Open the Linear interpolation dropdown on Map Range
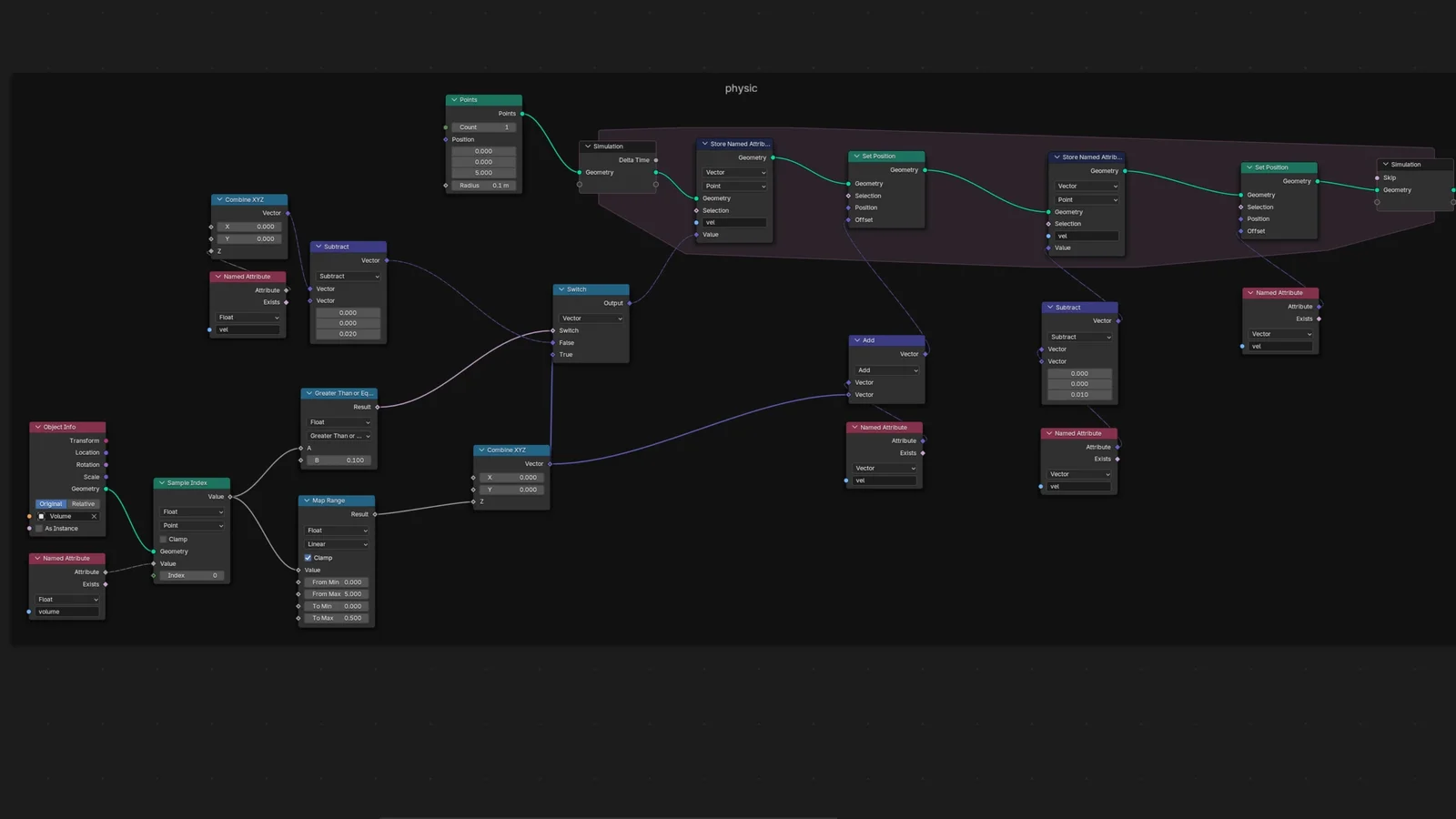The image size is (1456, 819). tap(336, 544)
